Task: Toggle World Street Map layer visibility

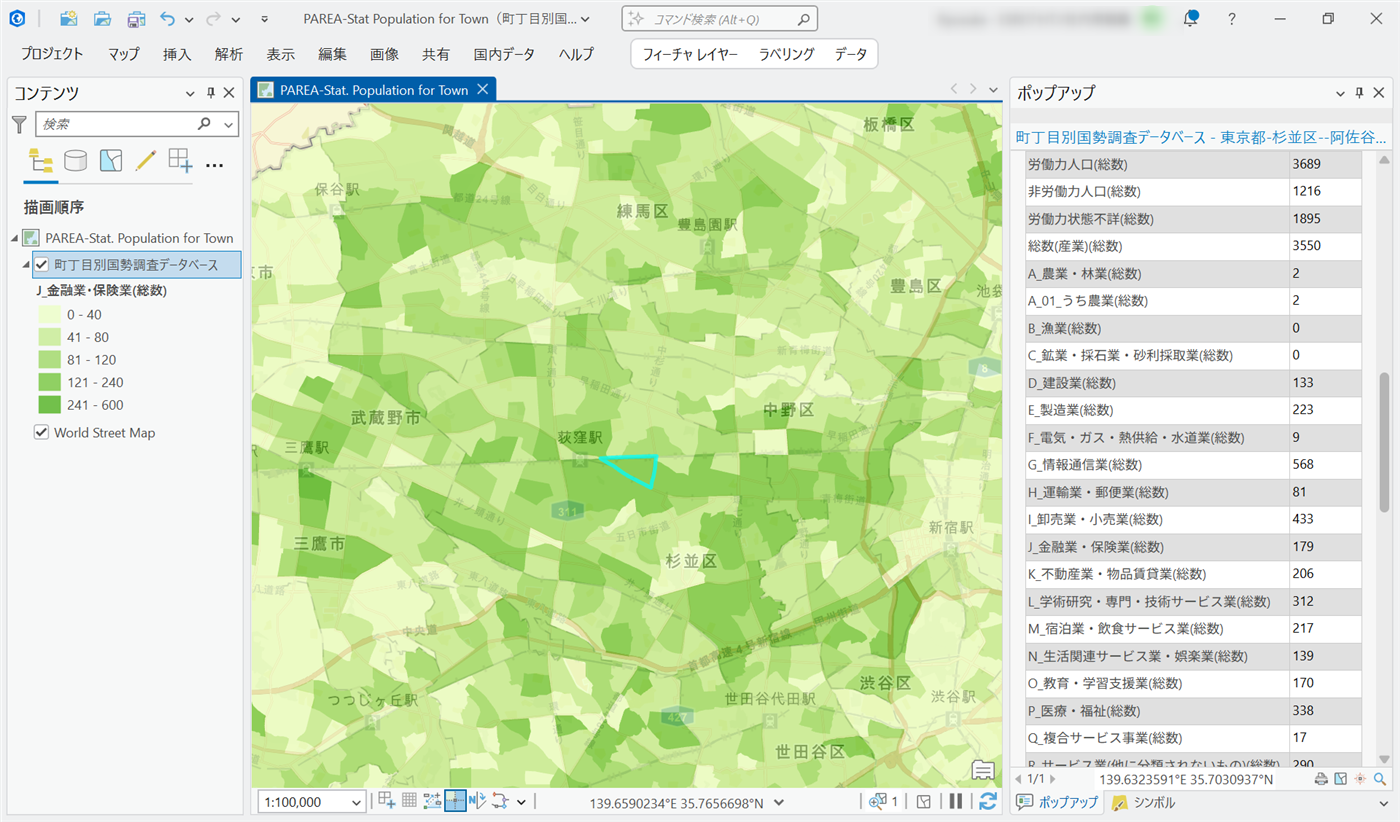Action: [42, 433]
